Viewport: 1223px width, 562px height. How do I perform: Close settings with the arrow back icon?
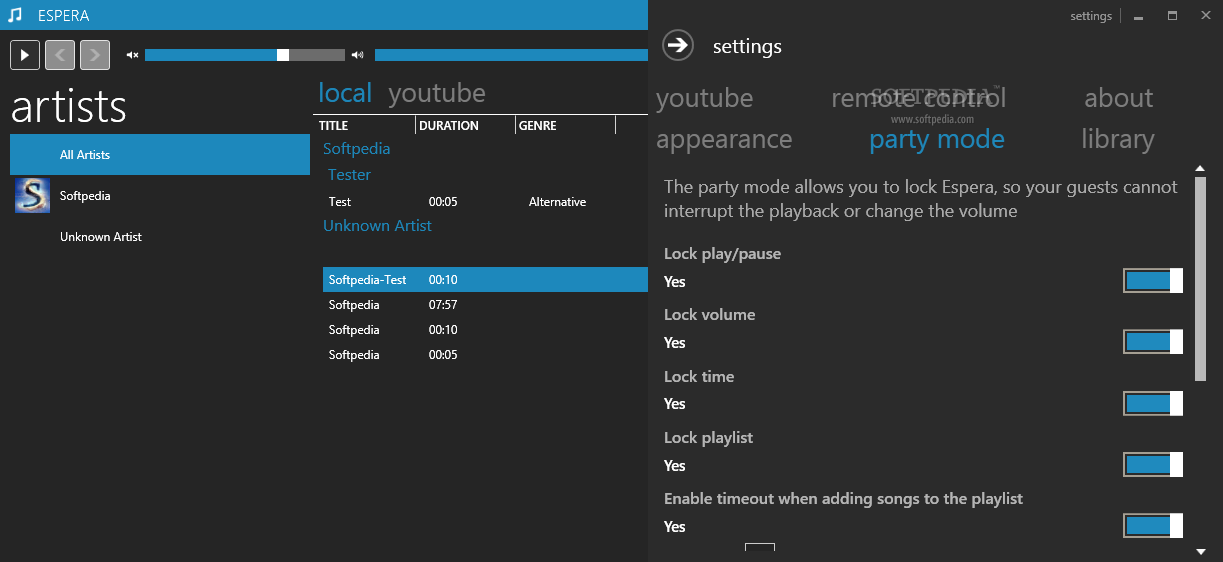tap(678, 45)
